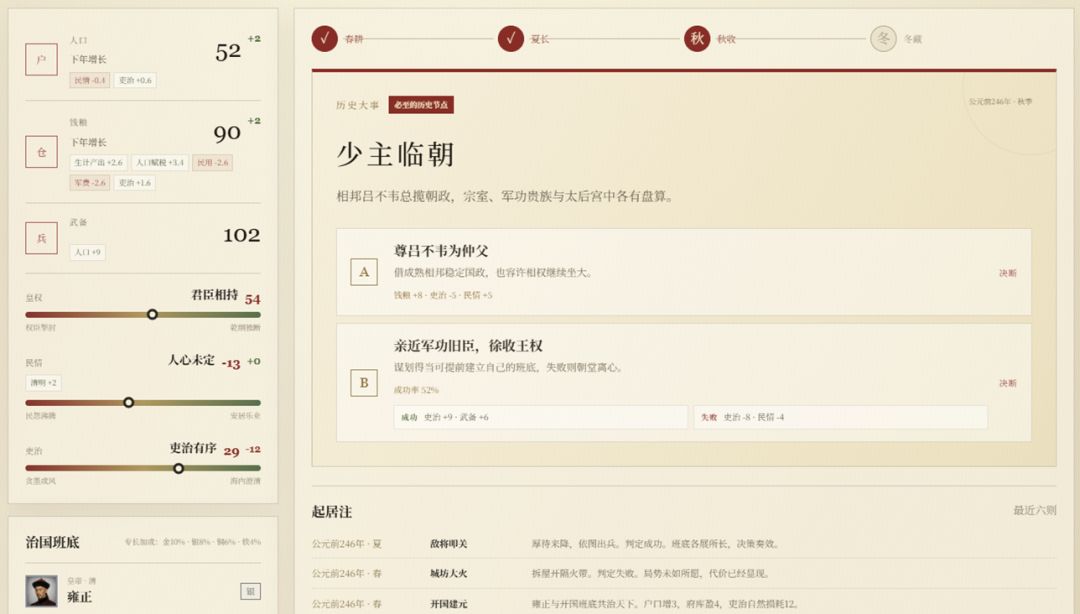Click the 户 population icon box
Screen dimensions: 1080x614
[41, 59]
